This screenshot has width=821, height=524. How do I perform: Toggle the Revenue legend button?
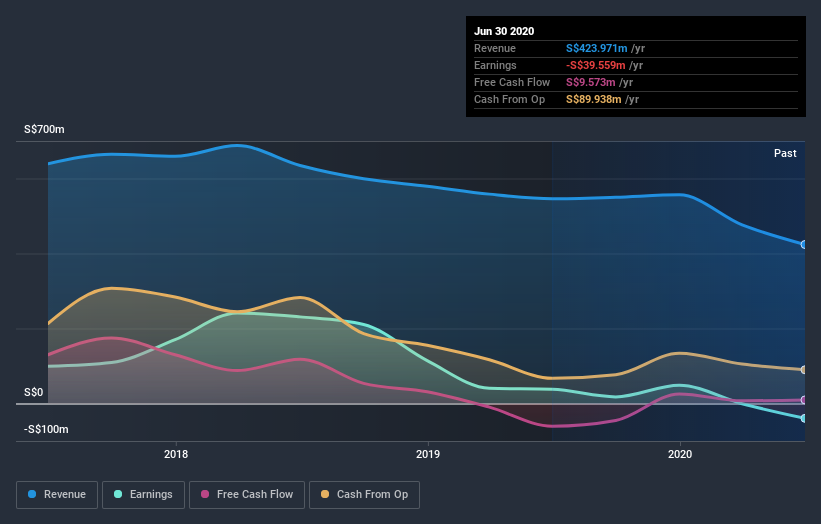tap(57, 495)
